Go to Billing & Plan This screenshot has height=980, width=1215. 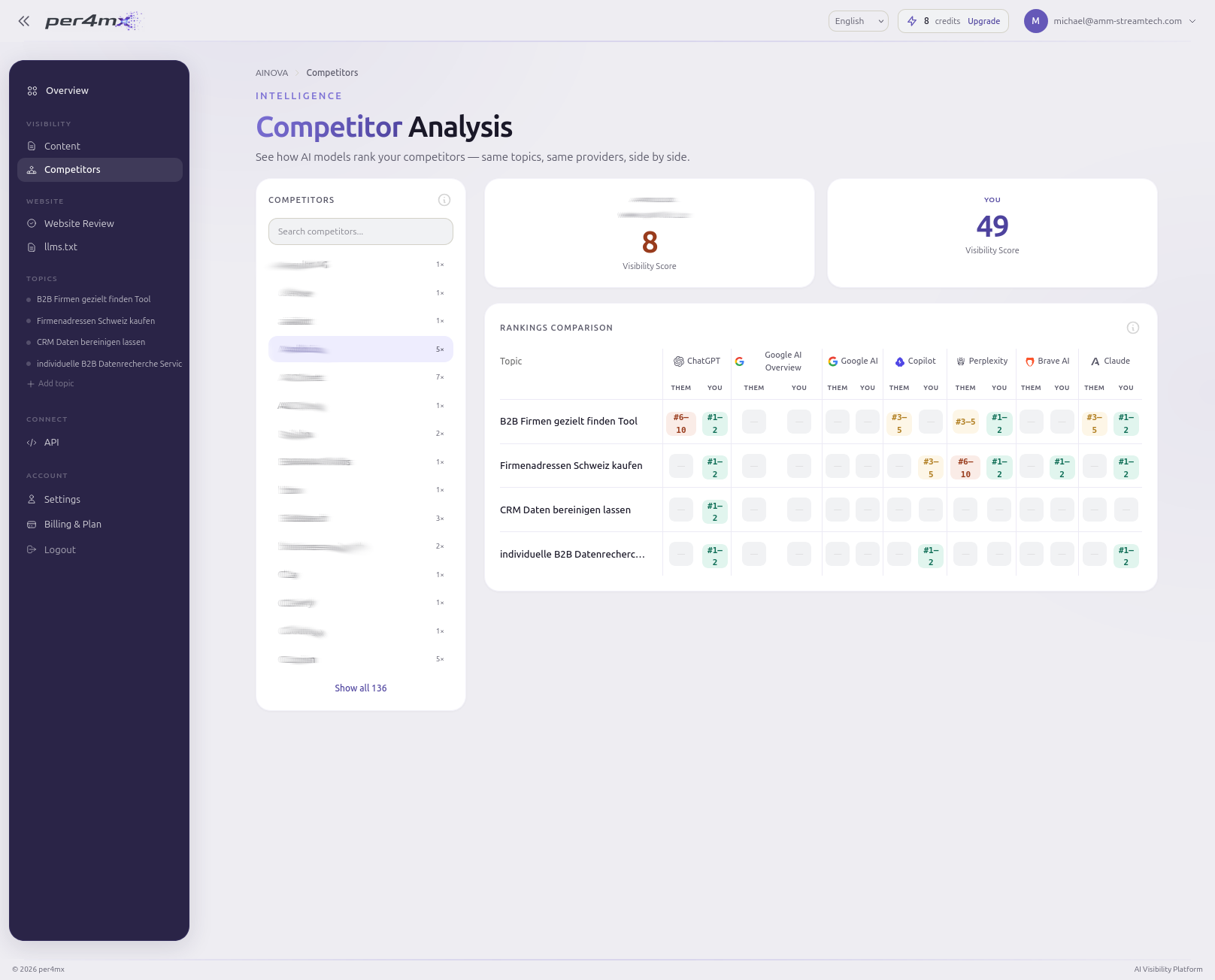tap(72, 524)
